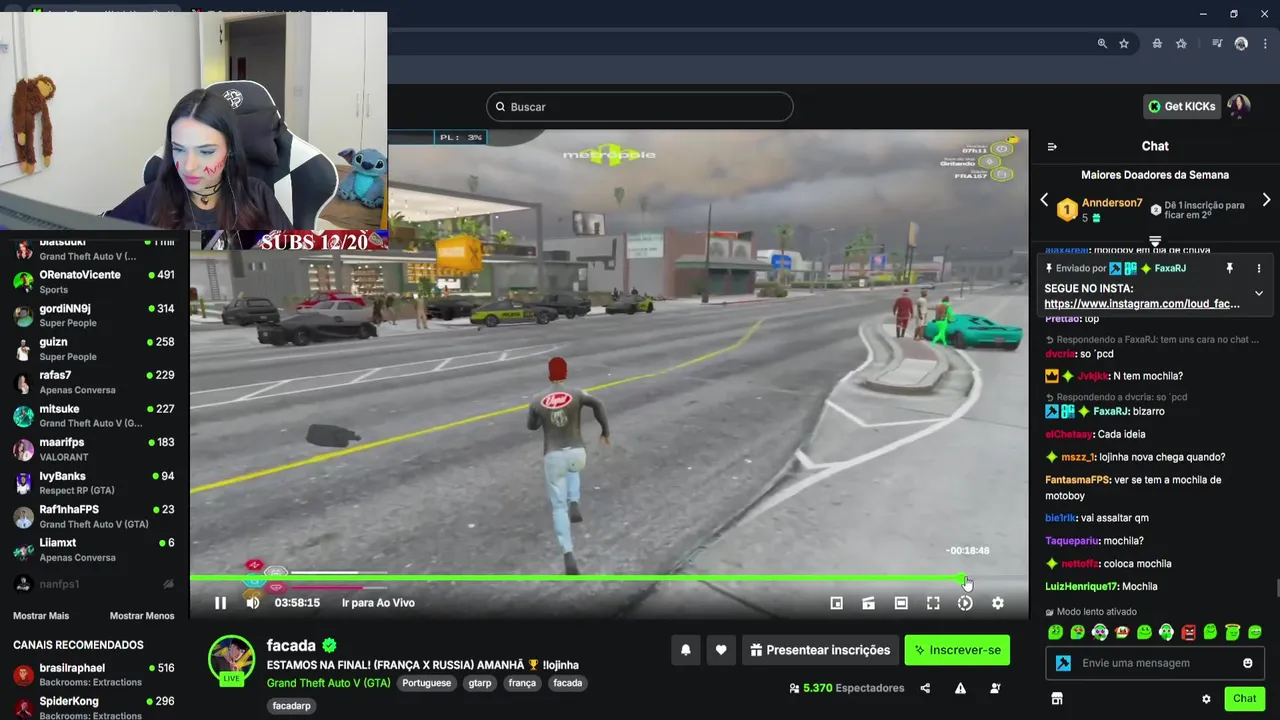
Task: Click Mostrar Menos in sidebar
Action: click(142, 616)
